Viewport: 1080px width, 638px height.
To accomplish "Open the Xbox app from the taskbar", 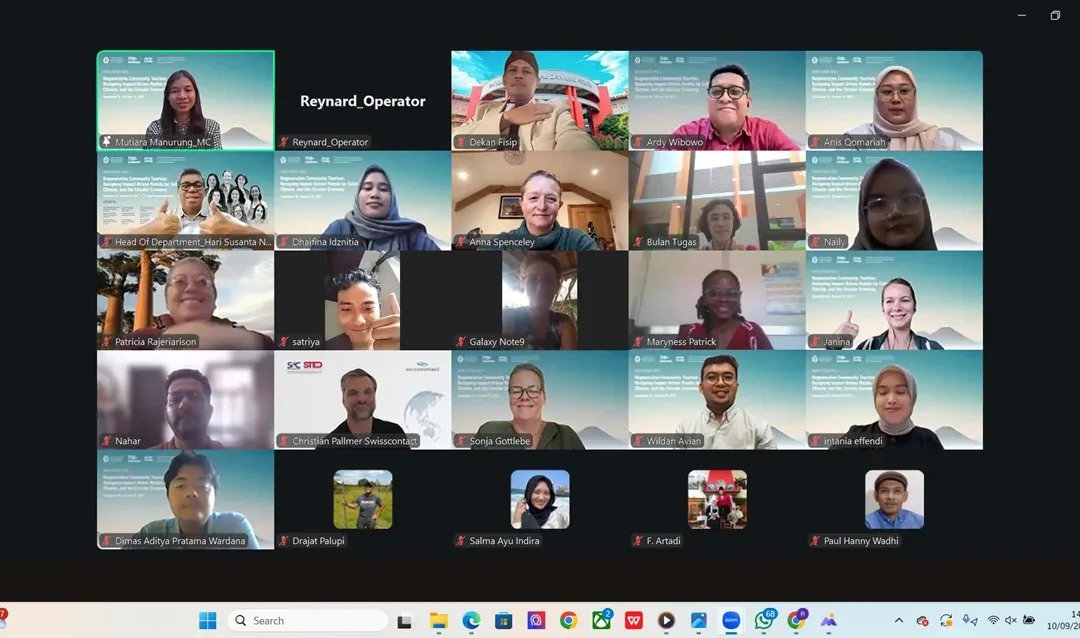I will 601,620.
